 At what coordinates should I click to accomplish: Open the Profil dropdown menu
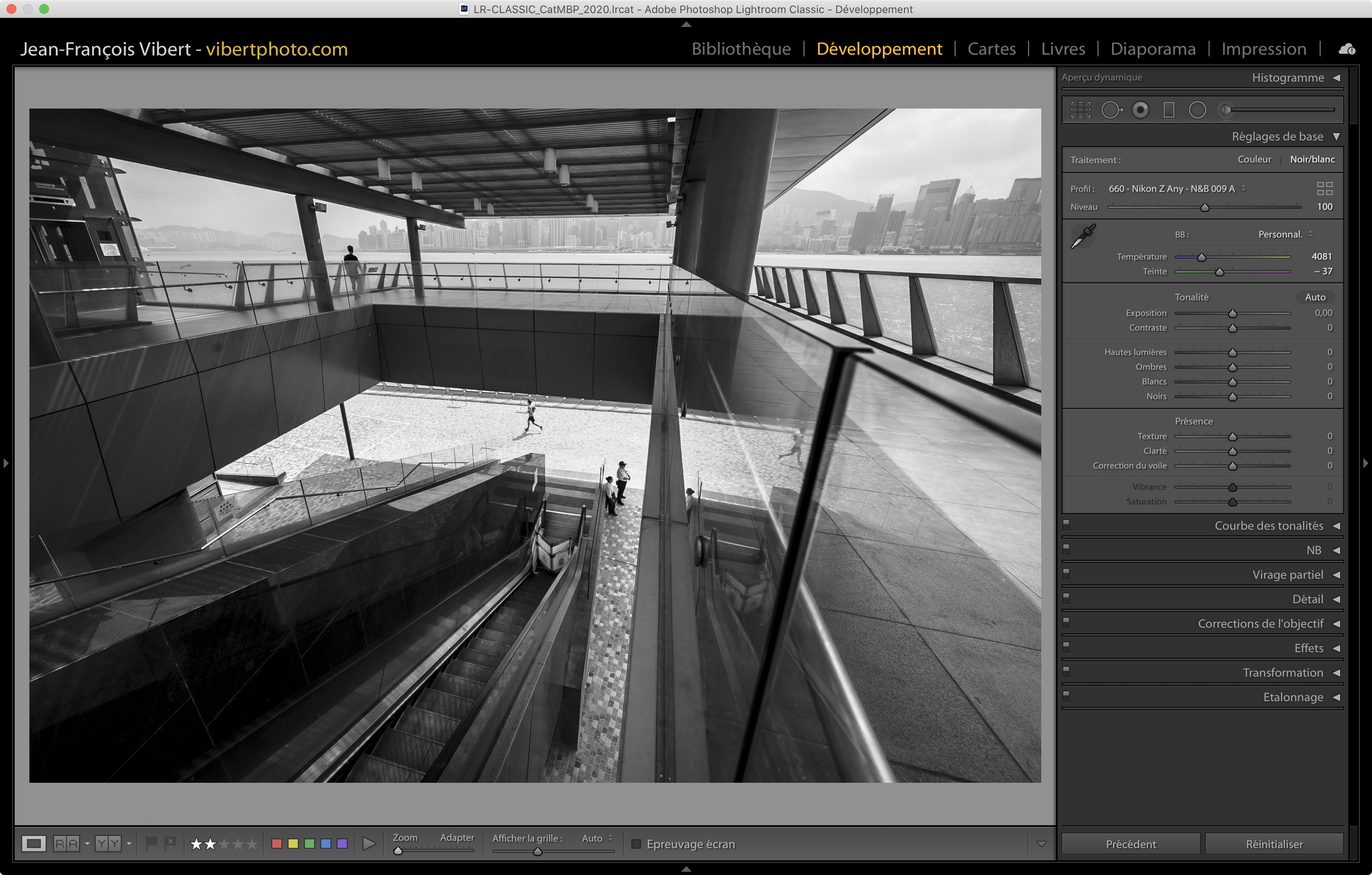pyautogui.click(x=1176, y=189)
